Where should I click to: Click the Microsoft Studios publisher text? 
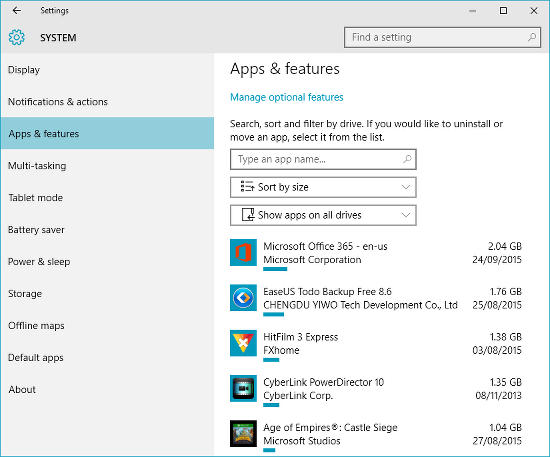pyautogui.click(x=302, y=441)
